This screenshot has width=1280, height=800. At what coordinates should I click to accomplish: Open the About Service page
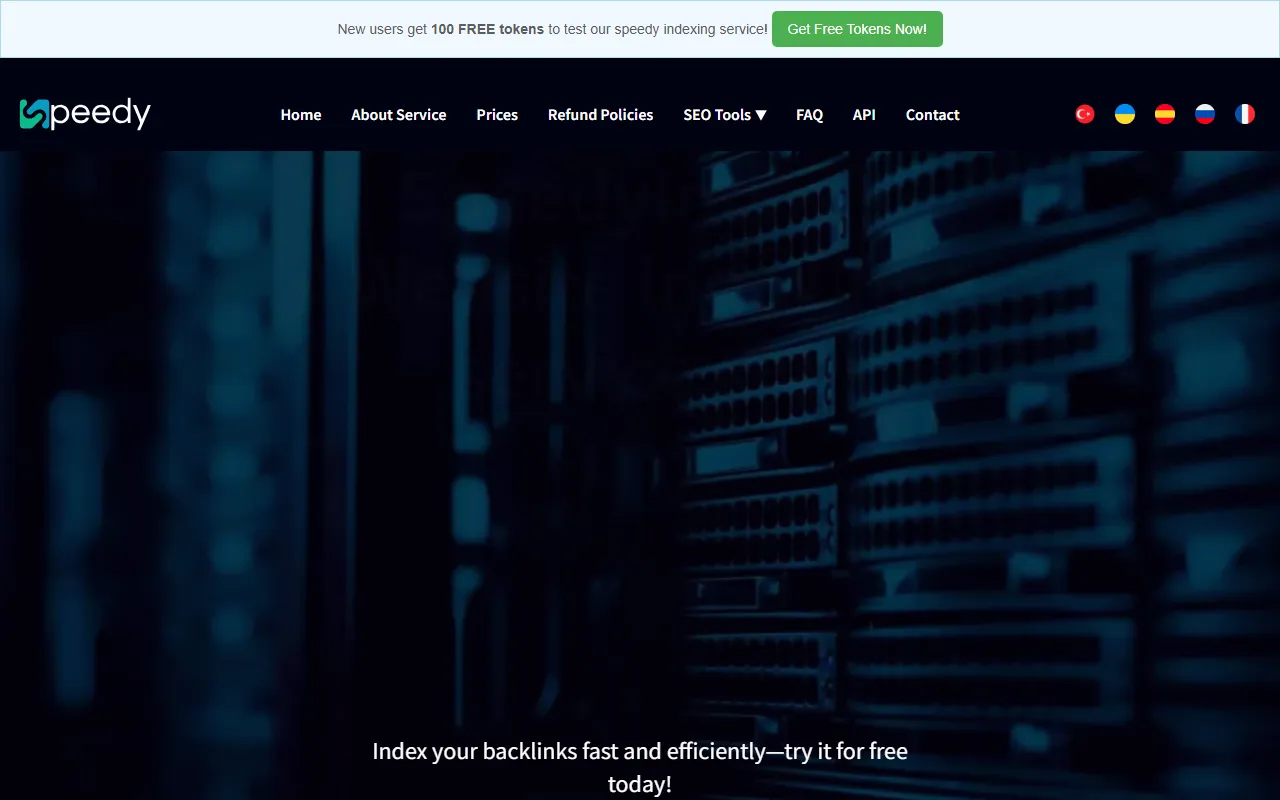point(398,115)
